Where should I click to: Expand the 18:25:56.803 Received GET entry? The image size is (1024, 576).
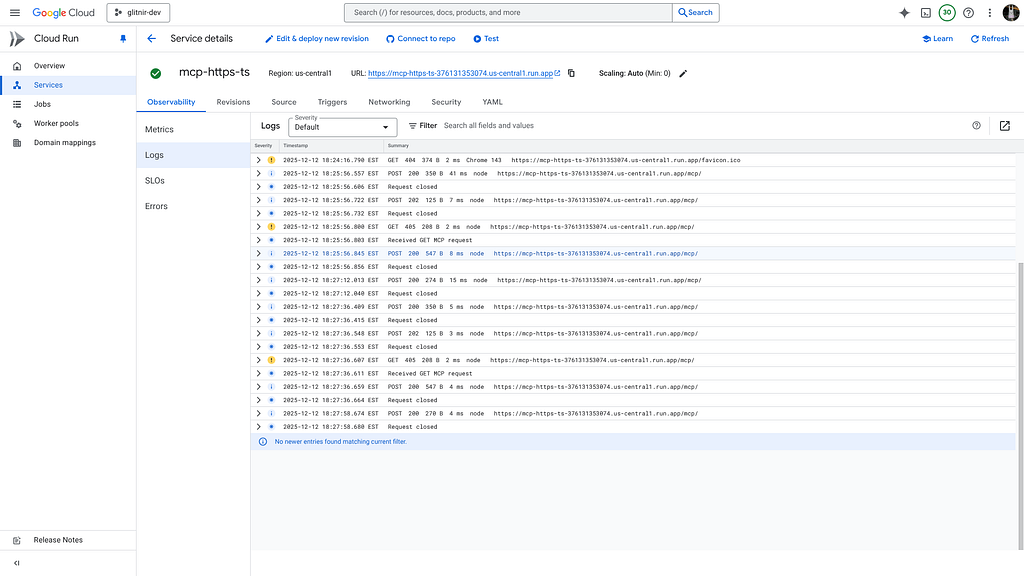259,240
